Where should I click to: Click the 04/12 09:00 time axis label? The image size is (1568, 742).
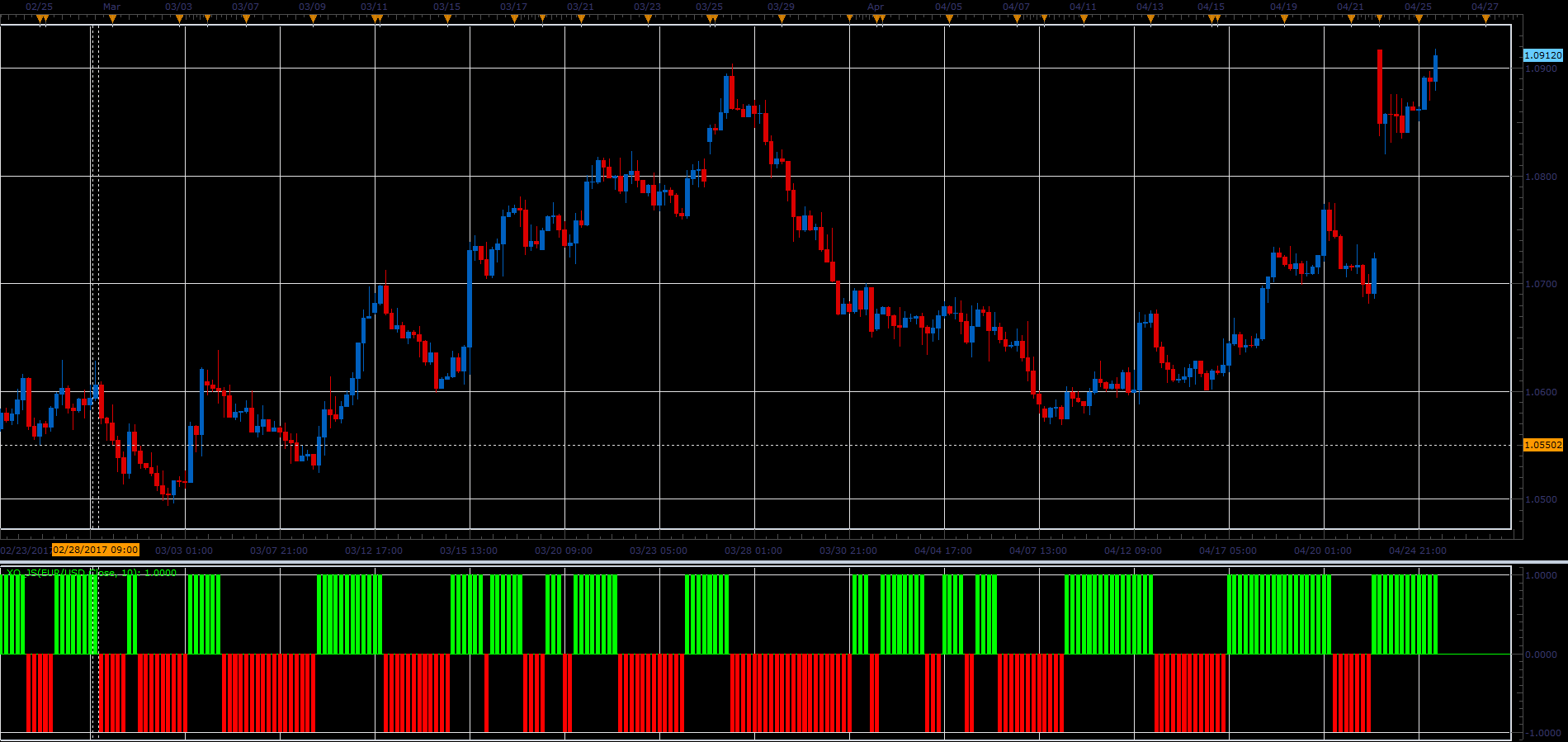pos(1133,551)
